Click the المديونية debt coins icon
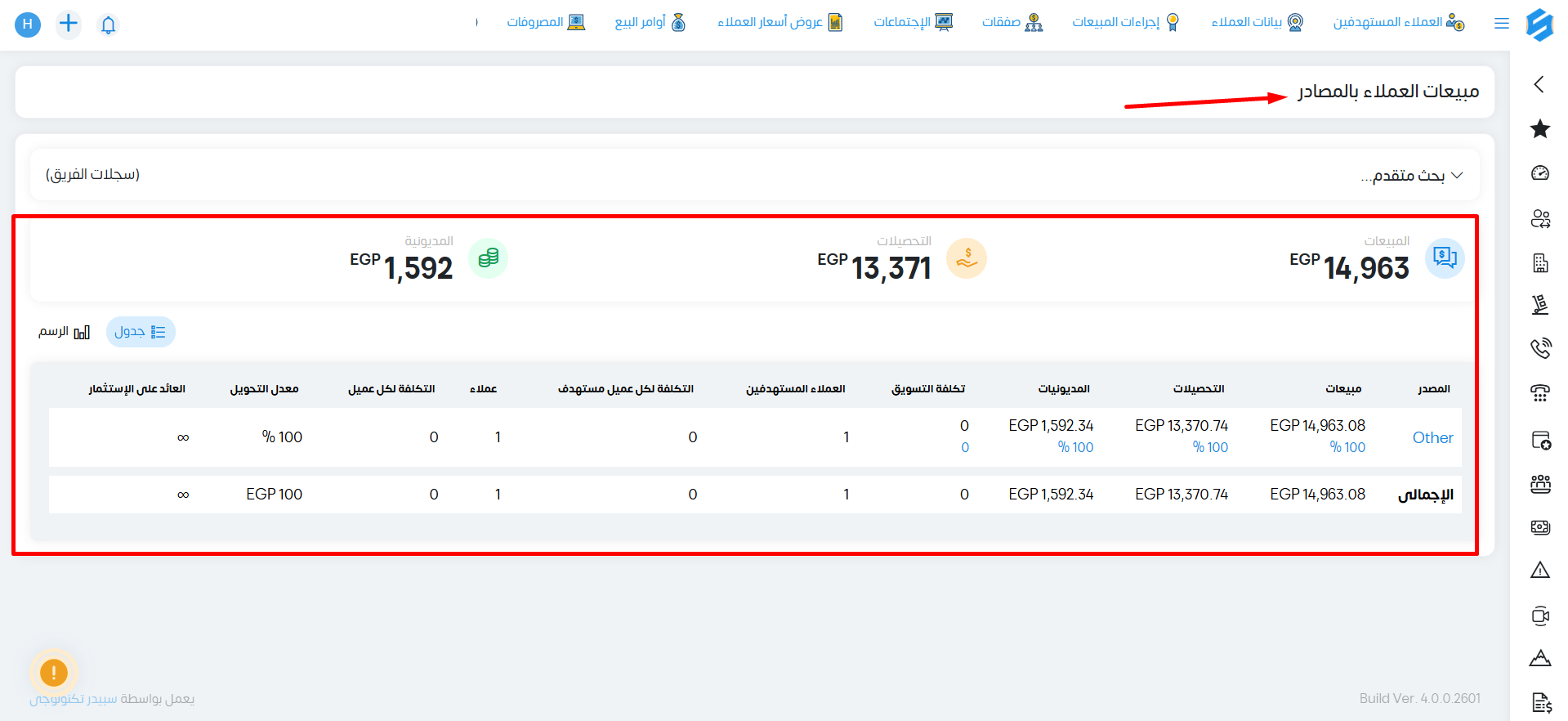This screenshot has height=721, width=1568. pos(488,258)
